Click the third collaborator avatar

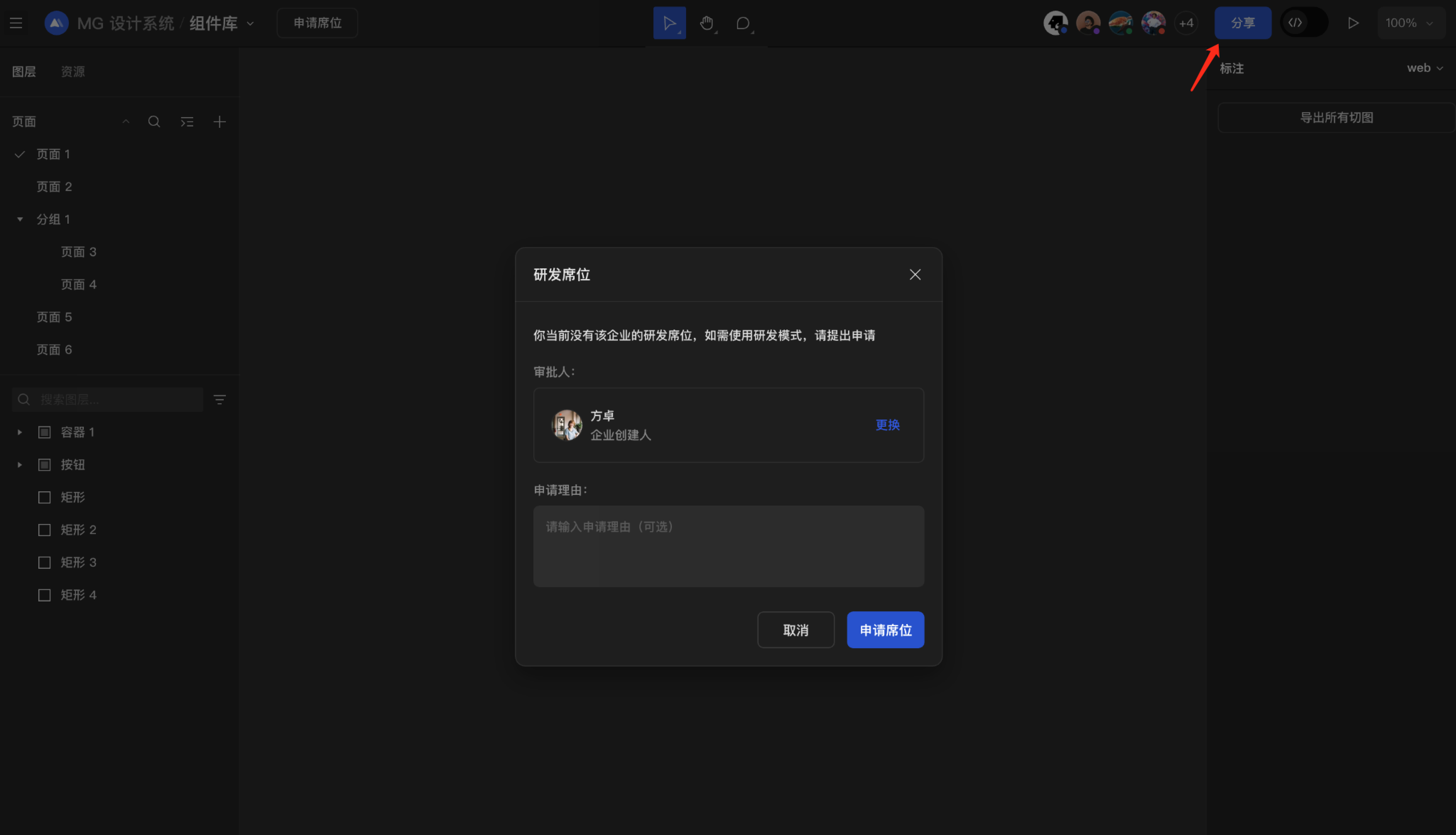(x=1121, y=23)
